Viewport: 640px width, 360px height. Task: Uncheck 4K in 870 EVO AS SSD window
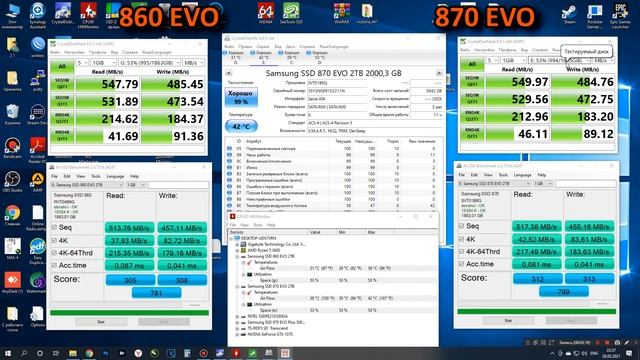462,239
